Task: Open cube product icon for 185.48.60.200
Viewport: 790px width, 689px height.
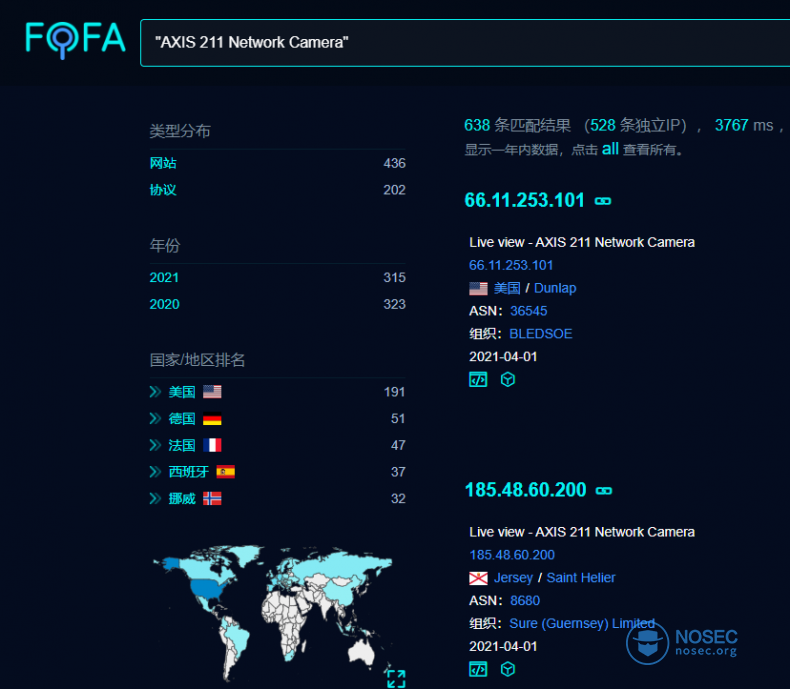Action: click(507, 669)
